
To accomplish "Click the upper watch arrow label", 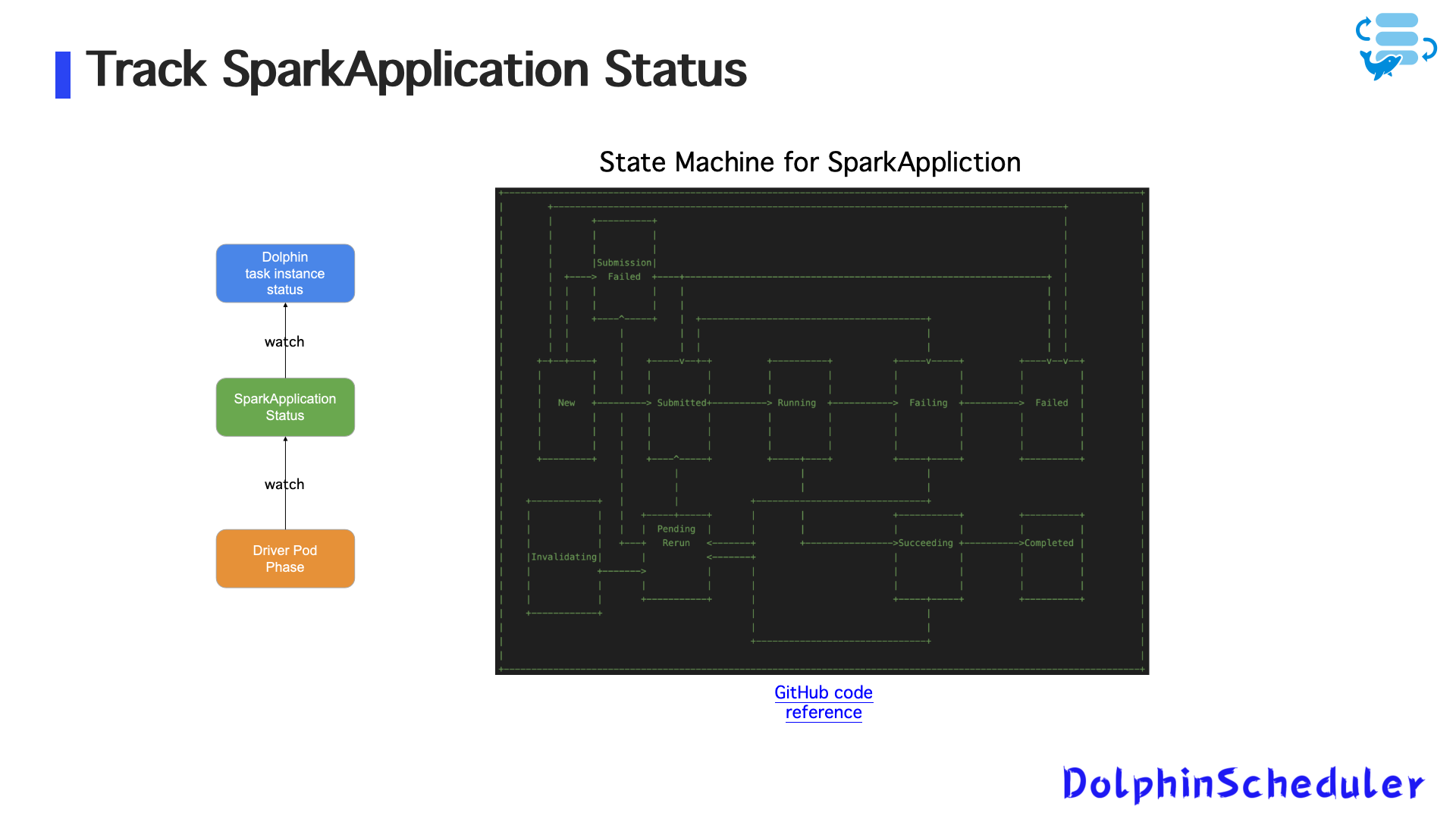I will [x=284, y=342].
